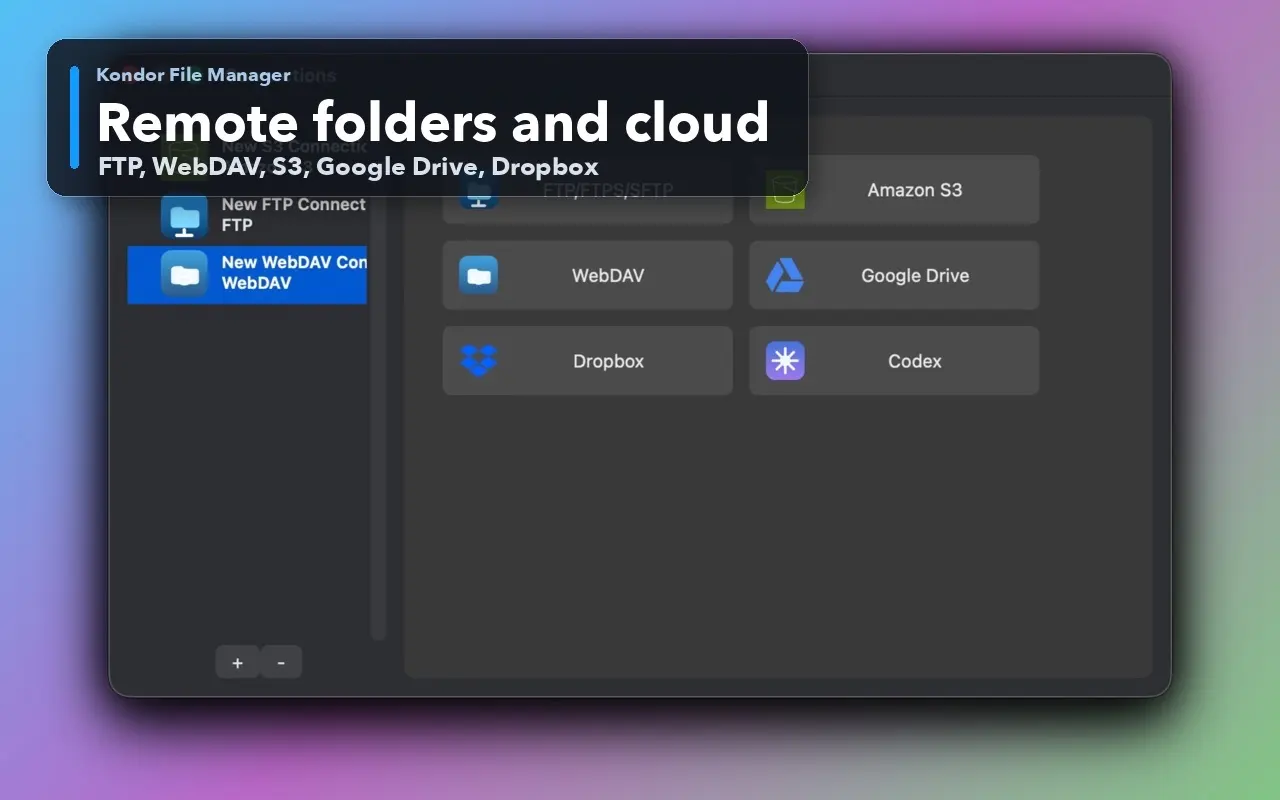Choose the Dropbox connection type
This screenshot has width=1280, height=800.
588,361
